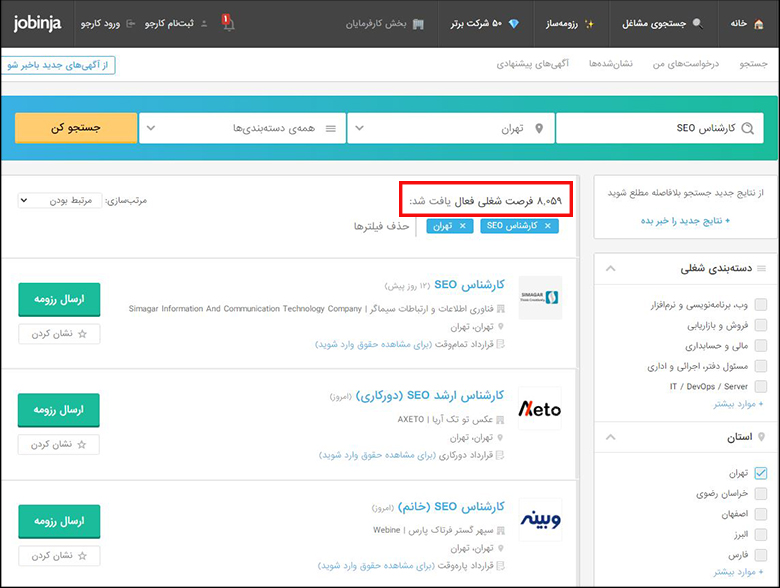The image size is (780, 588).
Task: Click ارسال رزومه for Simagar job
Action: click(59, 299)
